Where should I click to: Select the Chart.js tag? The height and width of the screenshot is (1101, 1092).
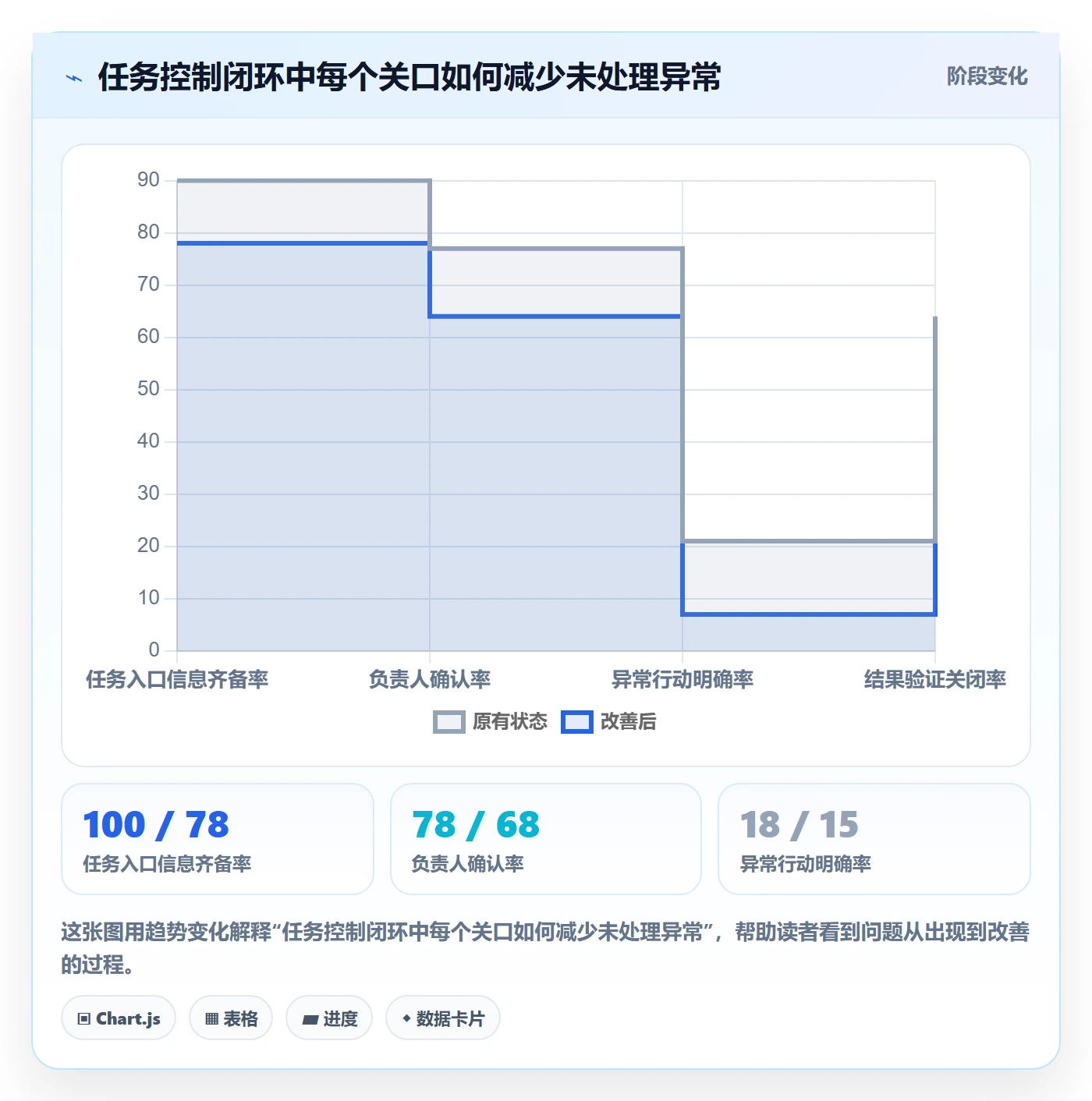click(x=119, y=1018)
